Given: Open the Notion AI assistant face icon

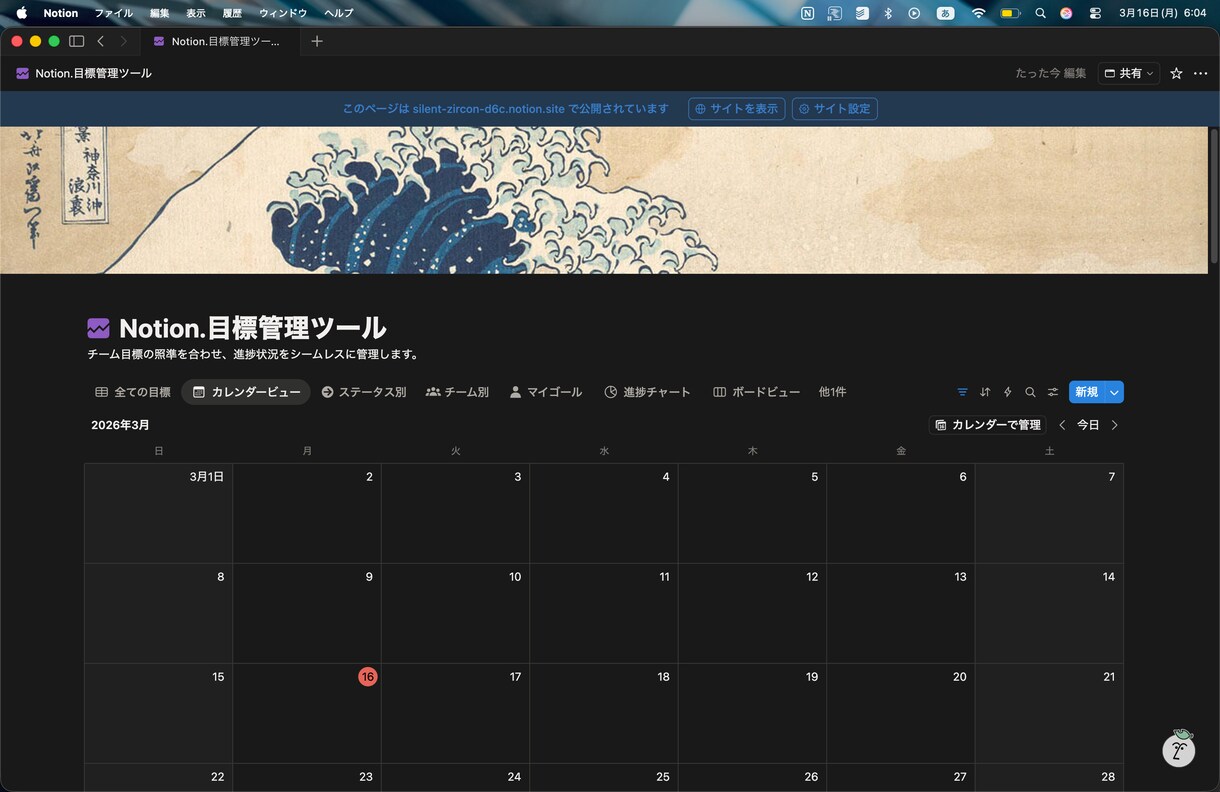Looking at the screenshot, I should point(1179,748).
